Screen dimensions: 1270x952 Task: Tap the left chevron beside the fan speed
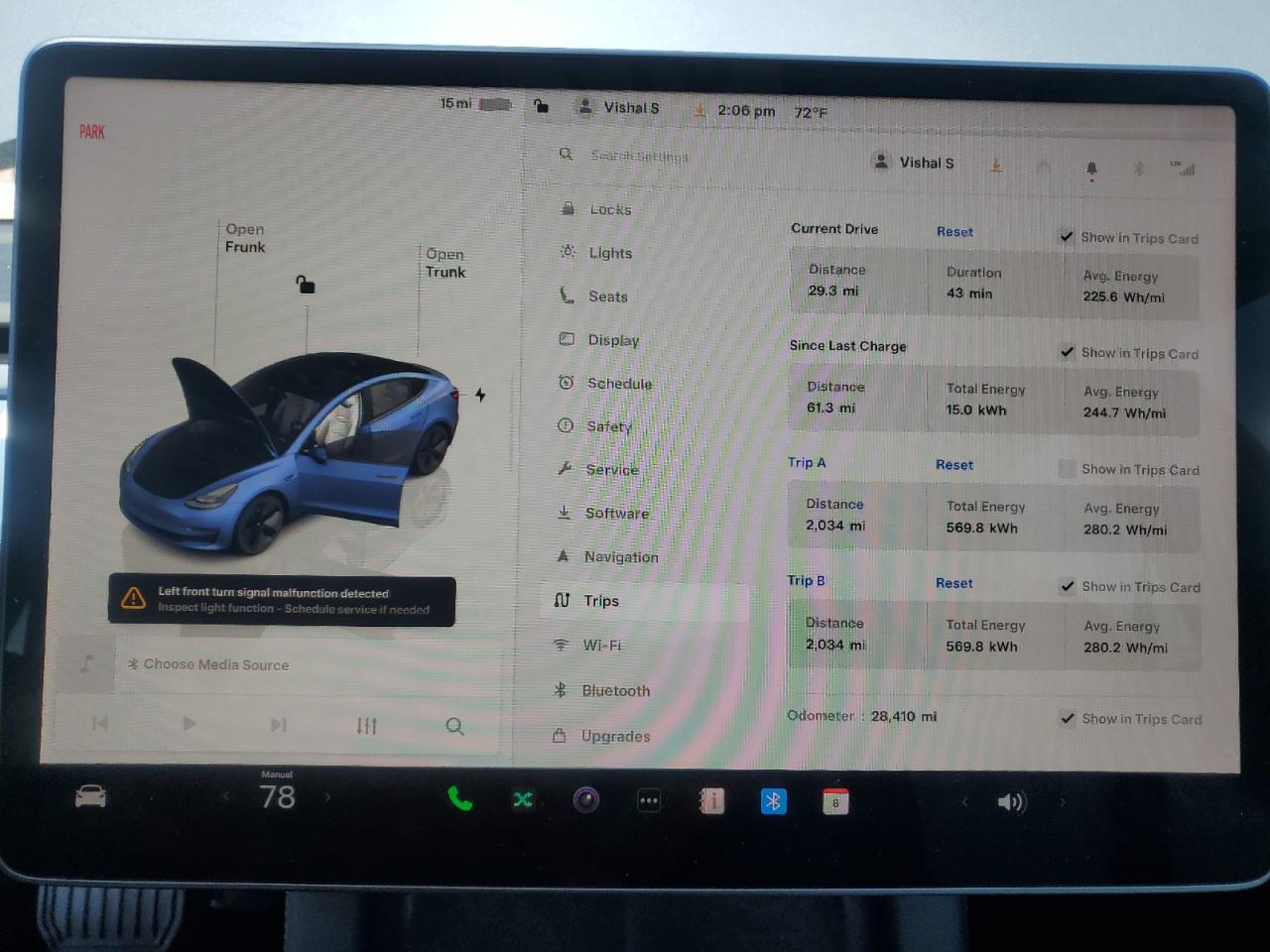tap(226, 796)
